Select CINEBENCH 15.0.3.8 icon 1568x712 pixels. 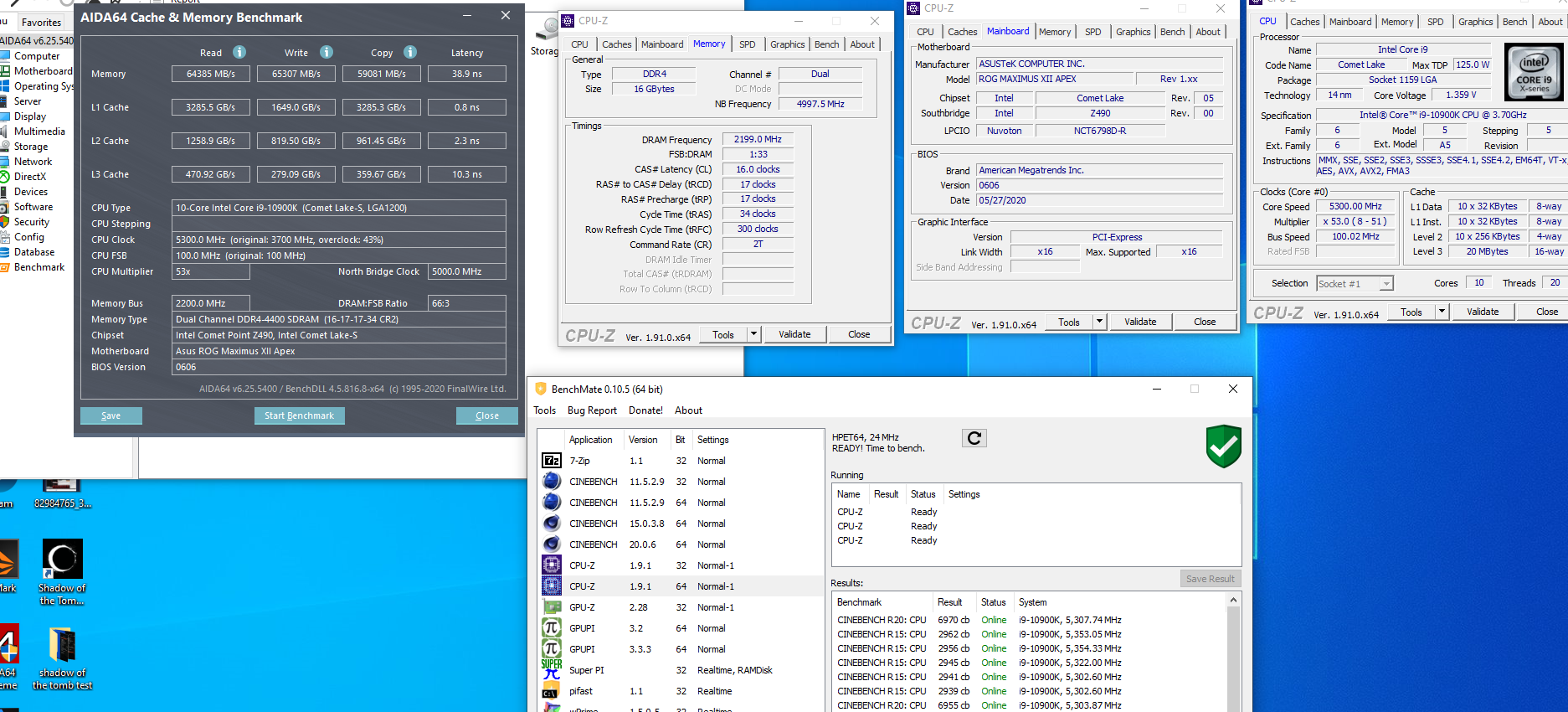pos(552,524)
